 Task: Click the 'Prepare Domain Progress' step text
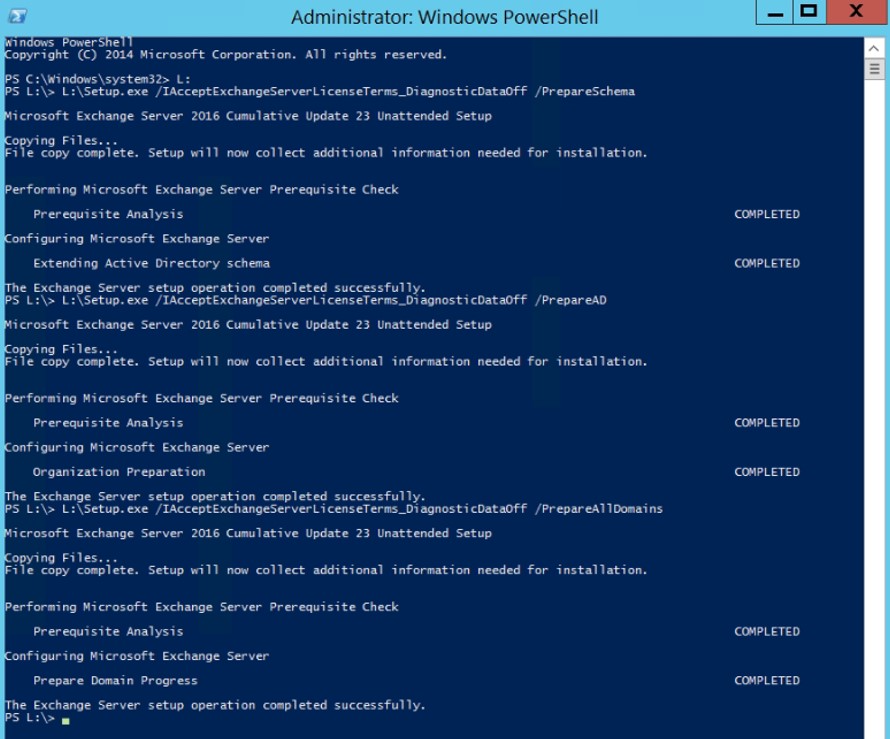click(115, 681)
